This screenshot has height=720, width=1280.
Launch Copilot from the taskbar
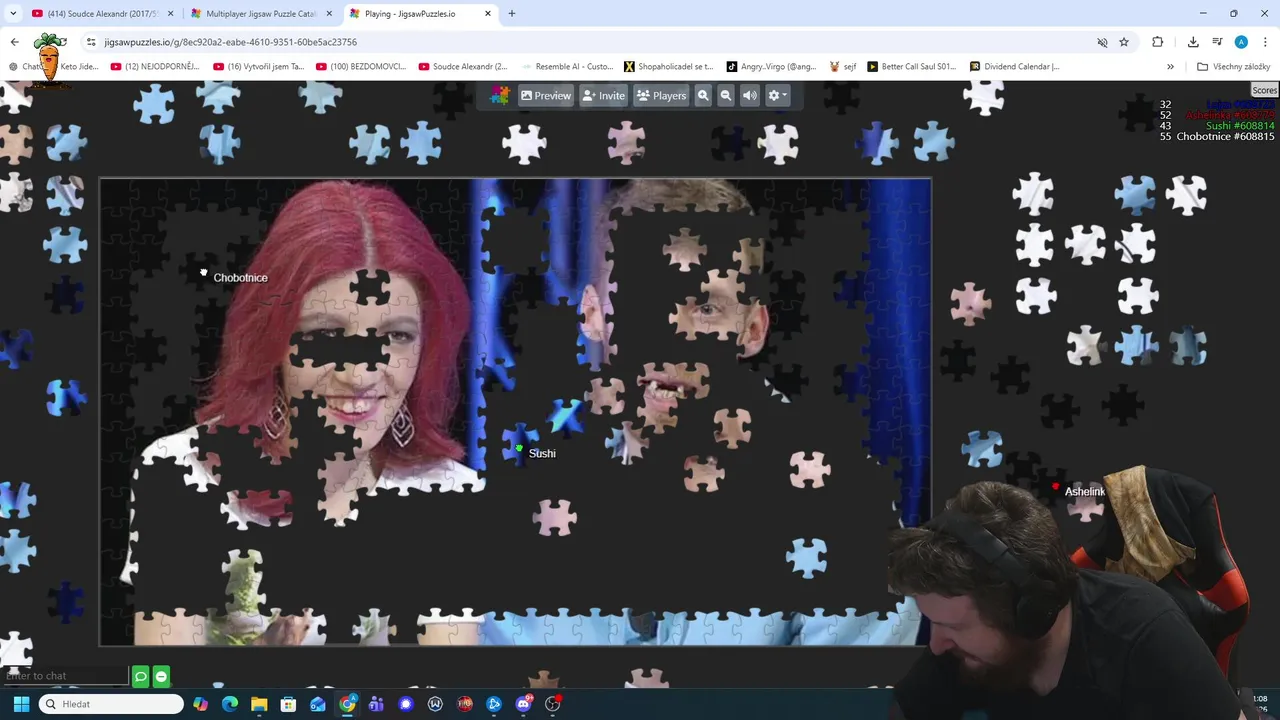[x=201, y=704]
